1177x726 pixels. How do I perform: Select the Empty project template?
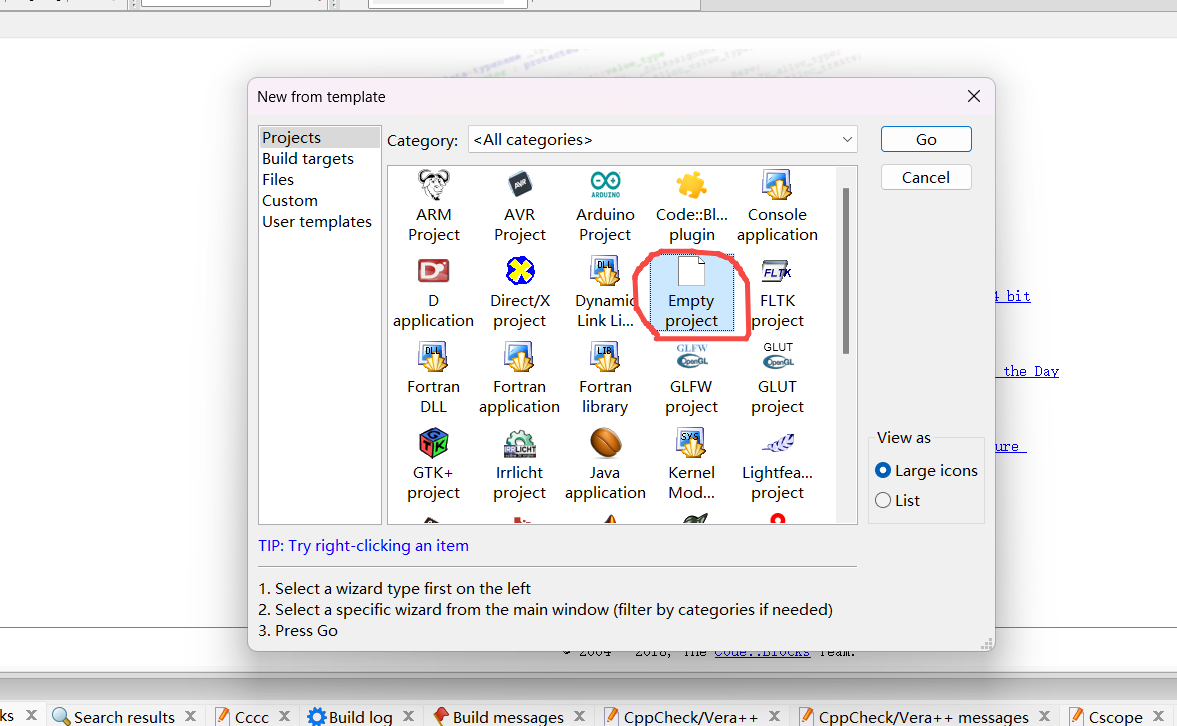tap(691, 293)
